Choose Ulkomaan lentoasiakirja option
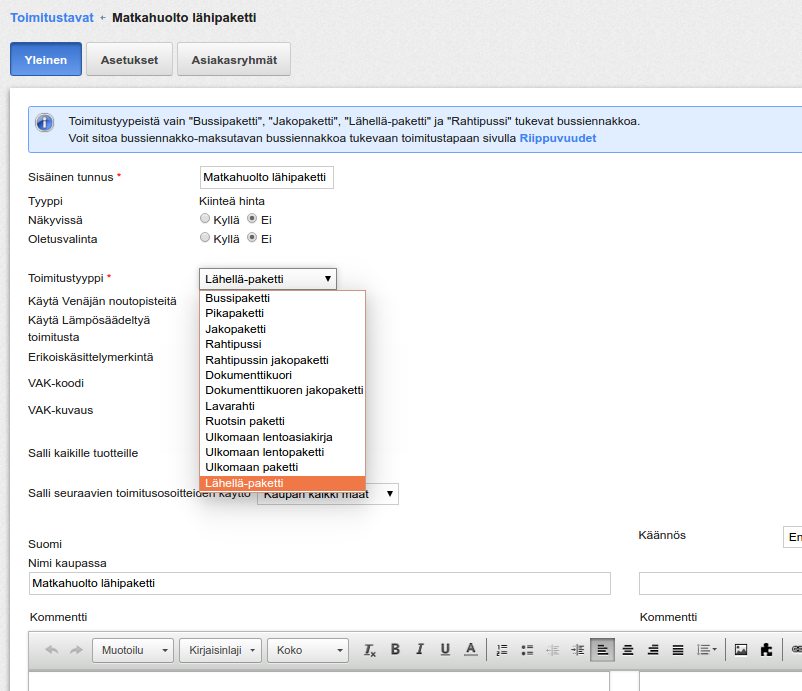The width and height of the screenshot is (802, 691). click(x=282, y=437)
